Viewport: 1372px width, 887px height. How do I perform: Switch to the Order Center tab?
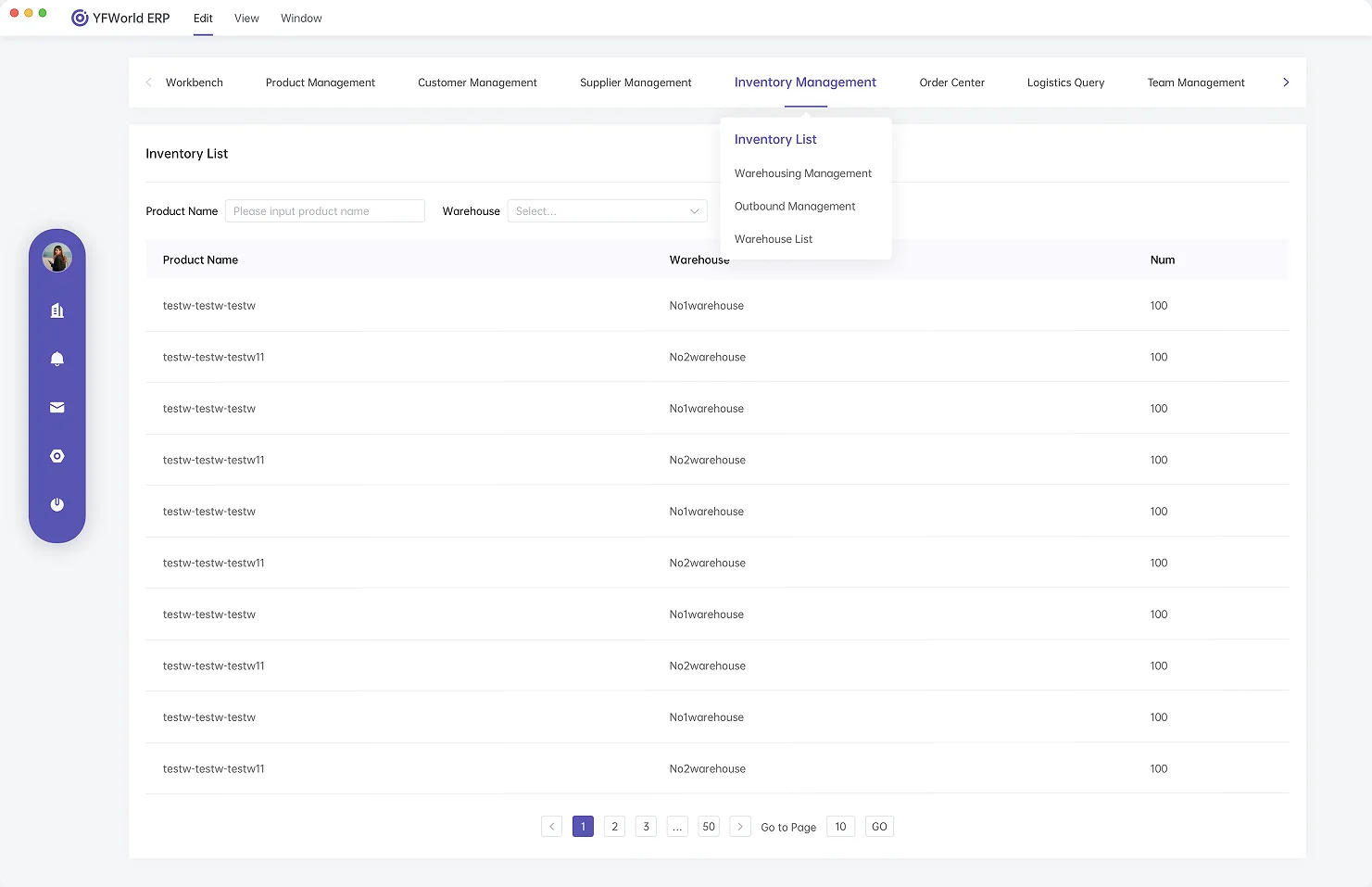coord(951,82)
